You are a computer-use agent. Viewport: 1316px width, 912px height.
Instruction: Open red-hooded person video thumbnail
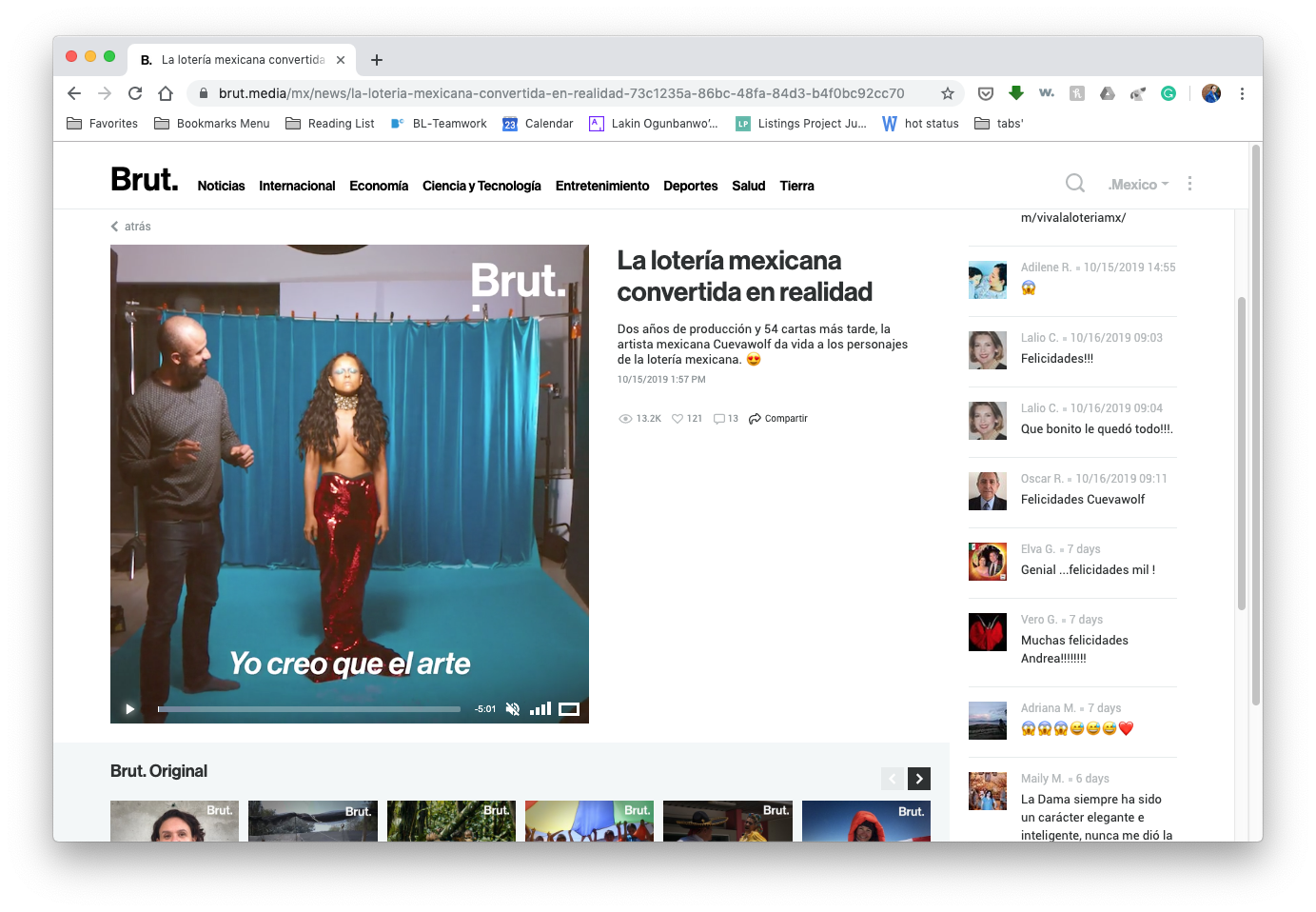866,821
